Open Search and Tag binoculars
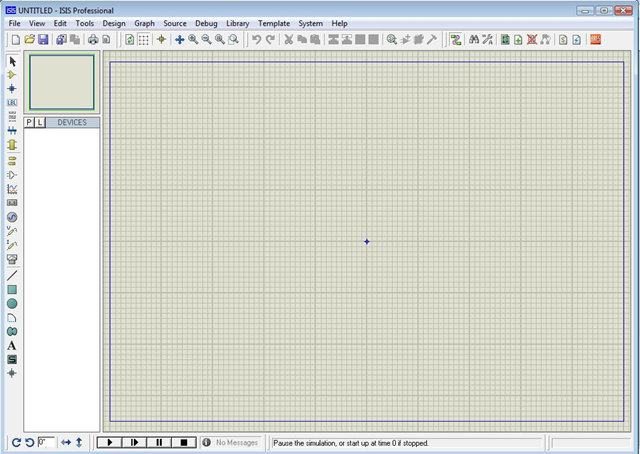The height and width of the screenshot is (454, 640). (474, 40)
